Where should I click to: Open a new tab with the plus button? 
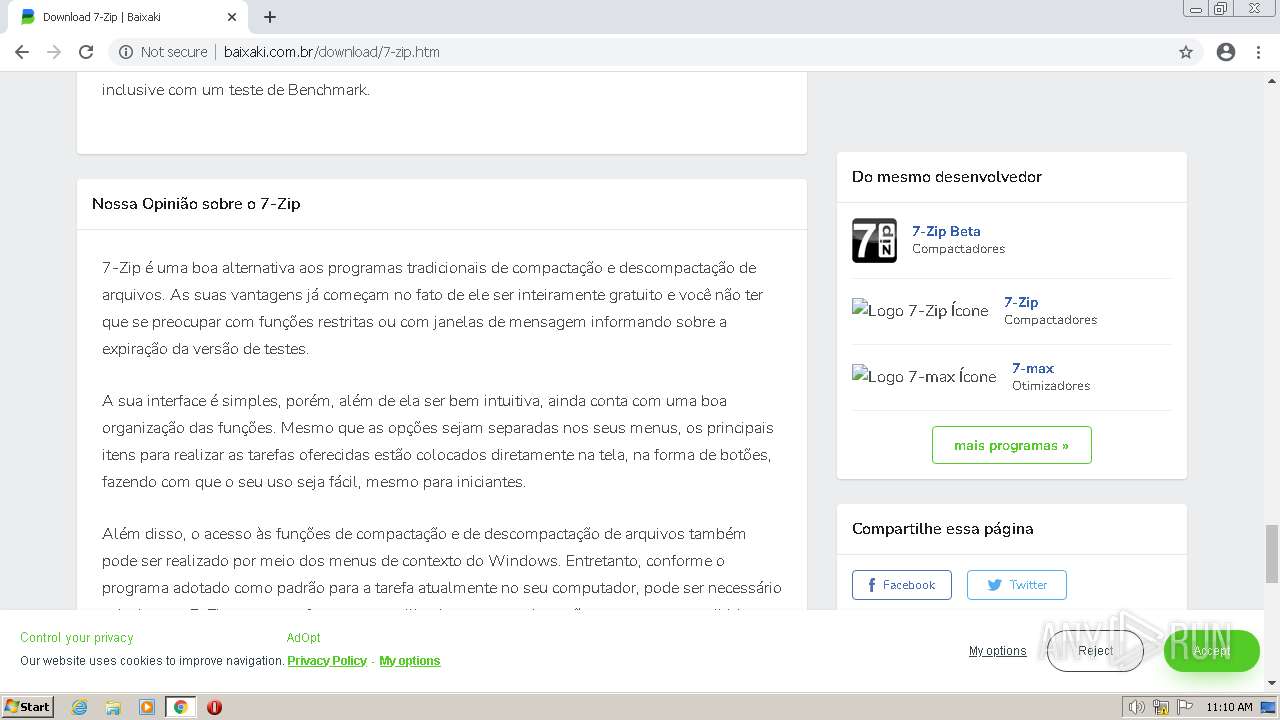[x=270, y=17]
